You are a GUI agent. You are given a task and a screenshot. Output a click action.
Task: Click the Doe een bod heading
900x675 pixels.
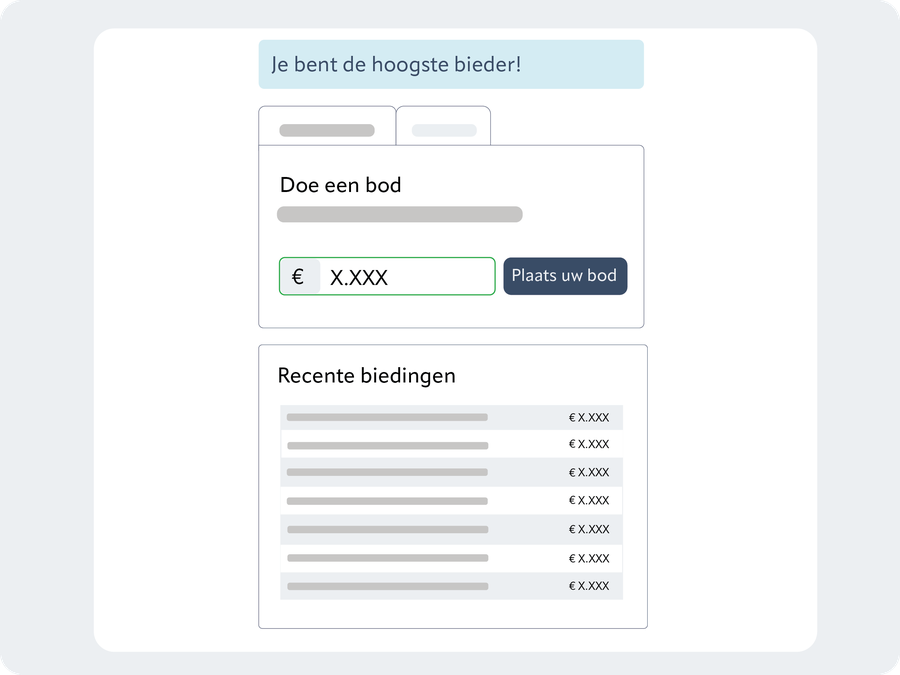point(340,185)
